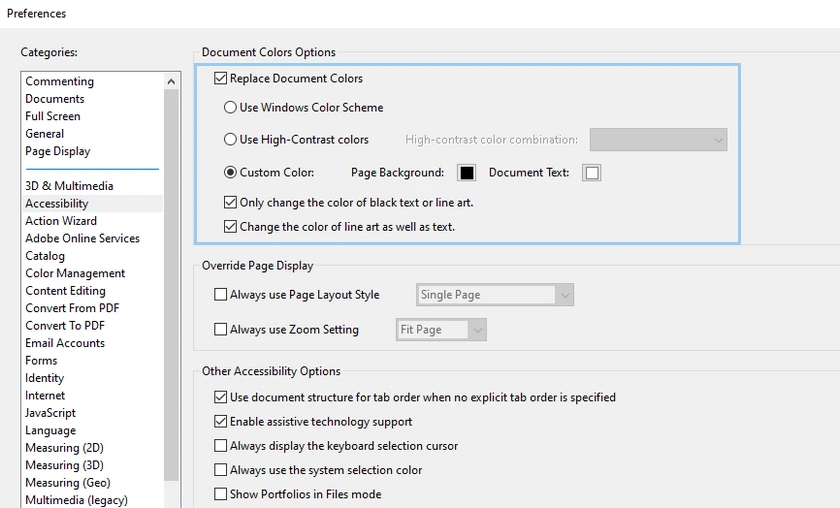840x508 pixels.
Task: Toggle Only change color of black text
Action: click(x=231, y=203)
